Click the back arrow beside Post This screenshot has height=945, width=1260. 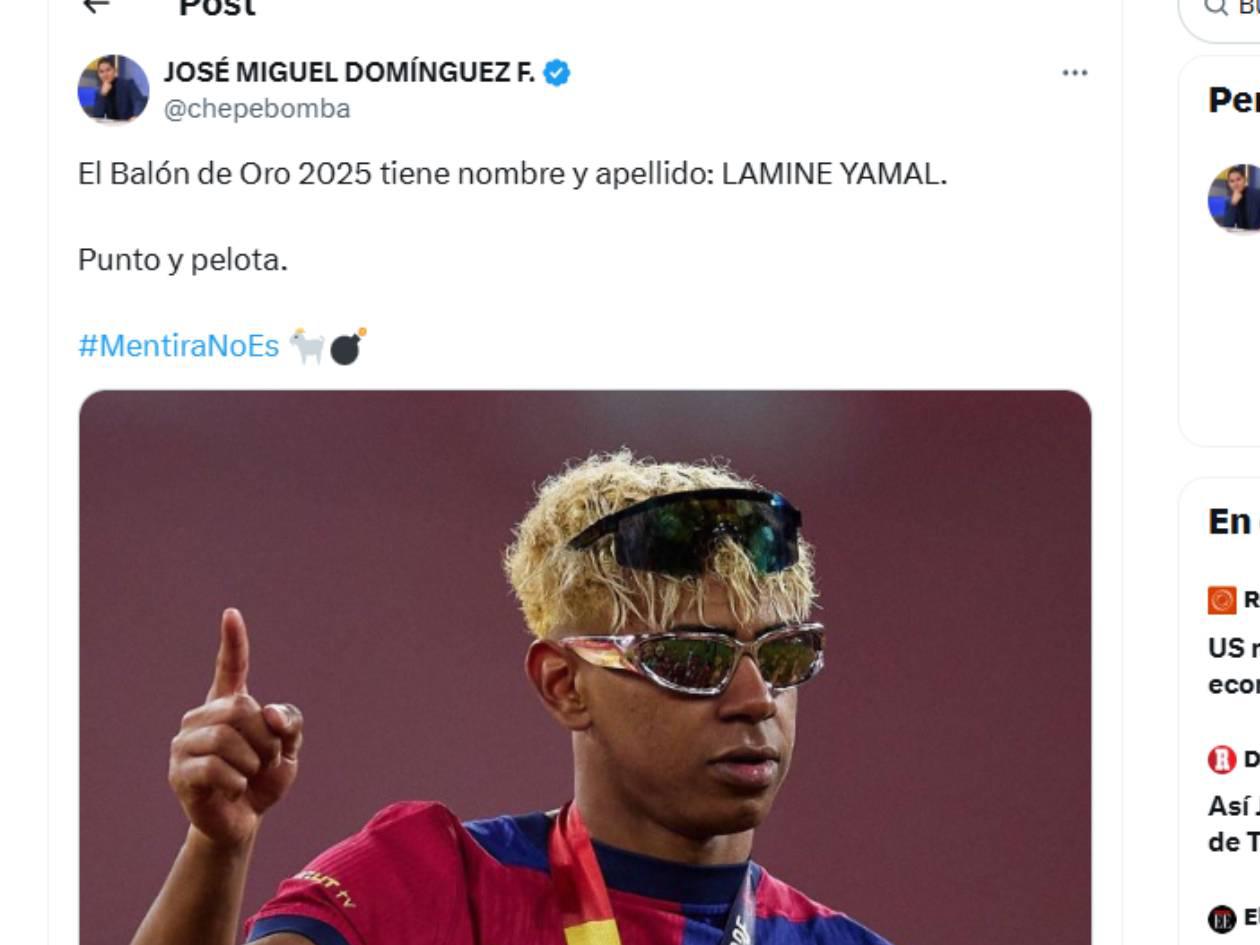[95, 6]
